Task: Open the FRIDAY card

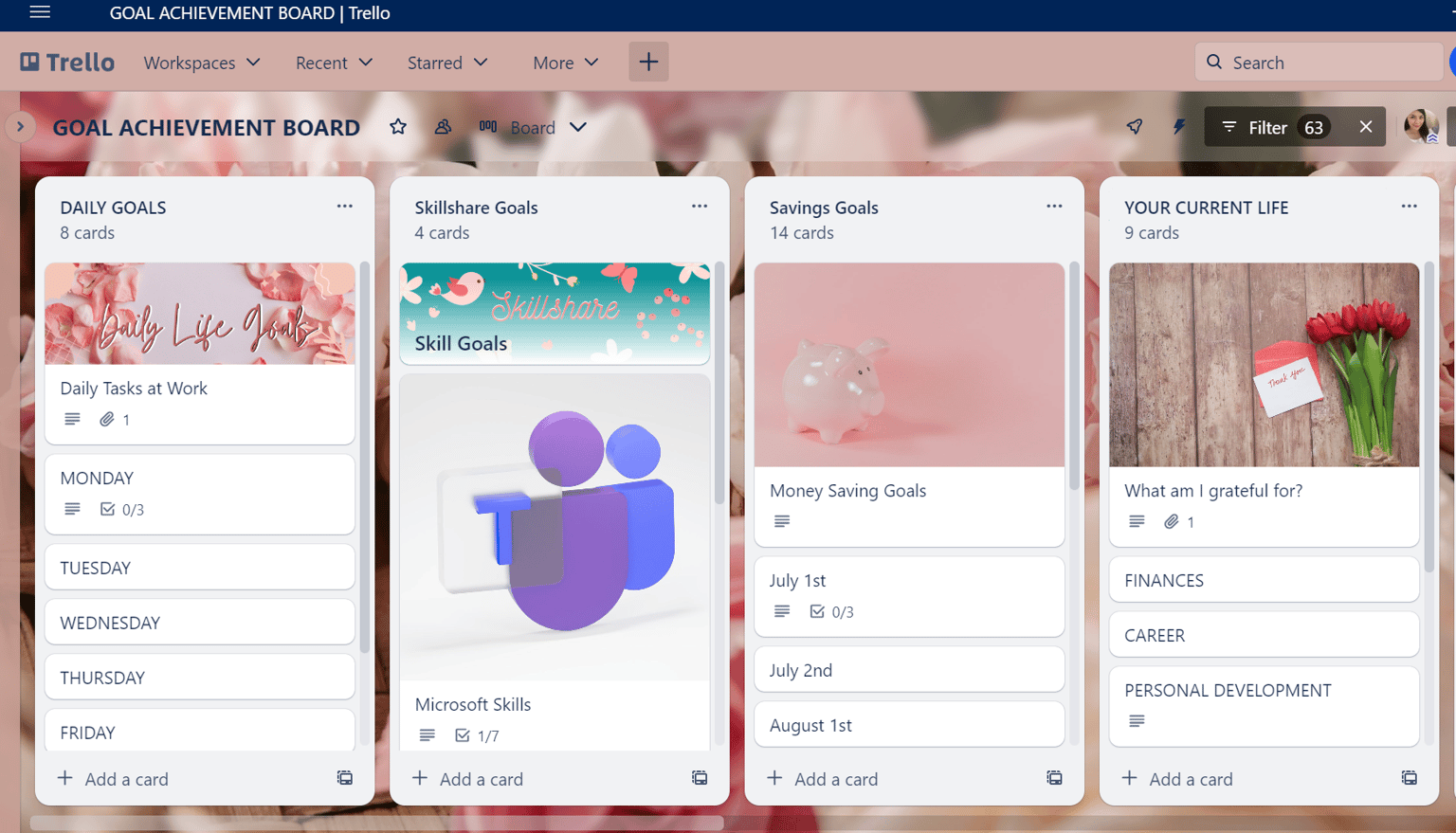Action: tap(200, 731)
